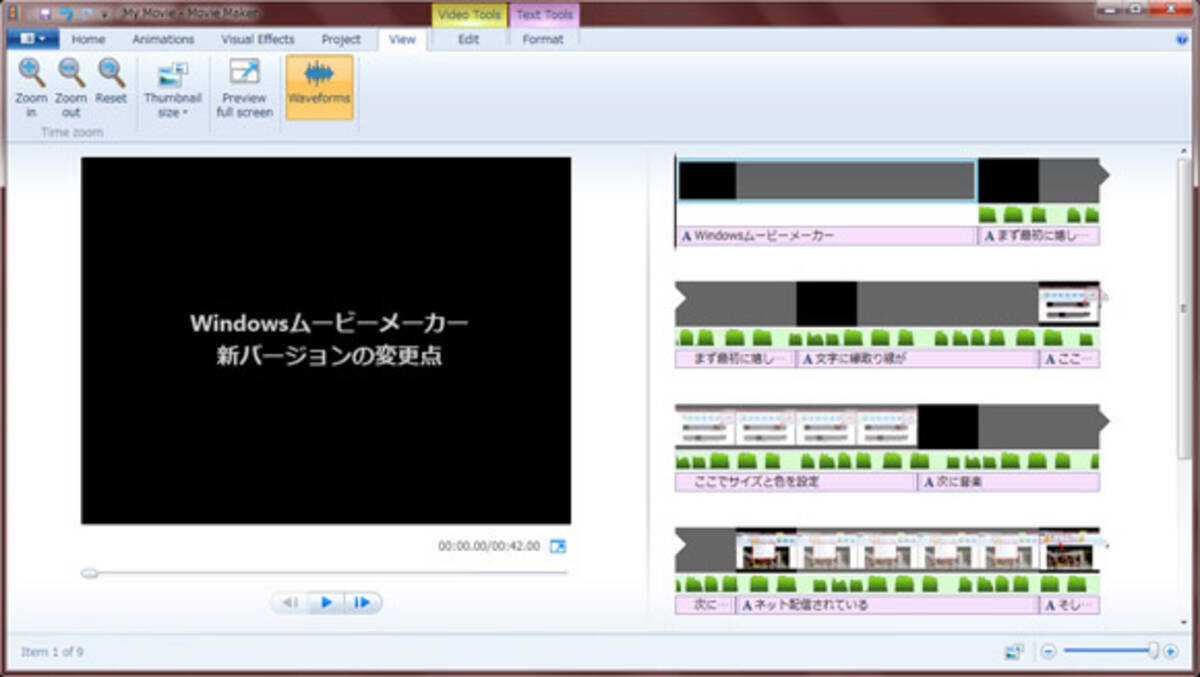The width and height of the screenshot is (1200, 677).
Task: Open the blue application menu dropdown
Action: (x=33, y=40)
